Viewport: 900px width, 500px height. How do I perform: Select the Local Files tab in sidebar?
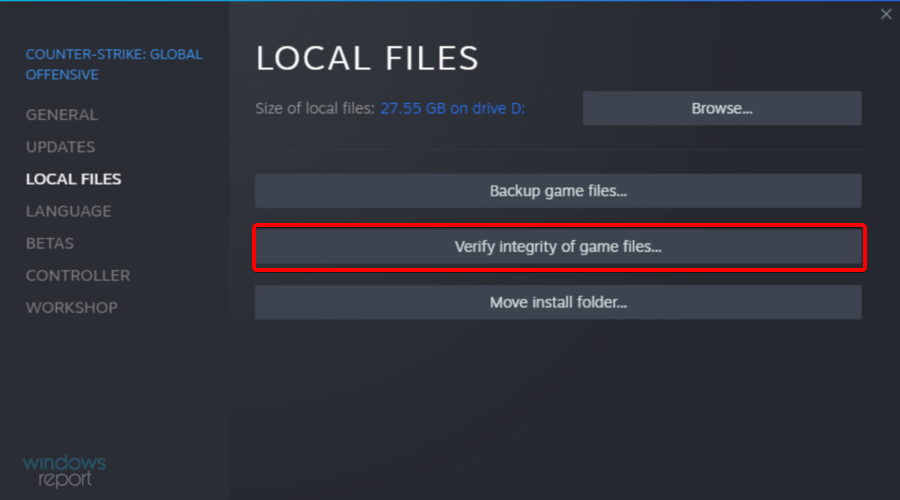click(74, 179)
